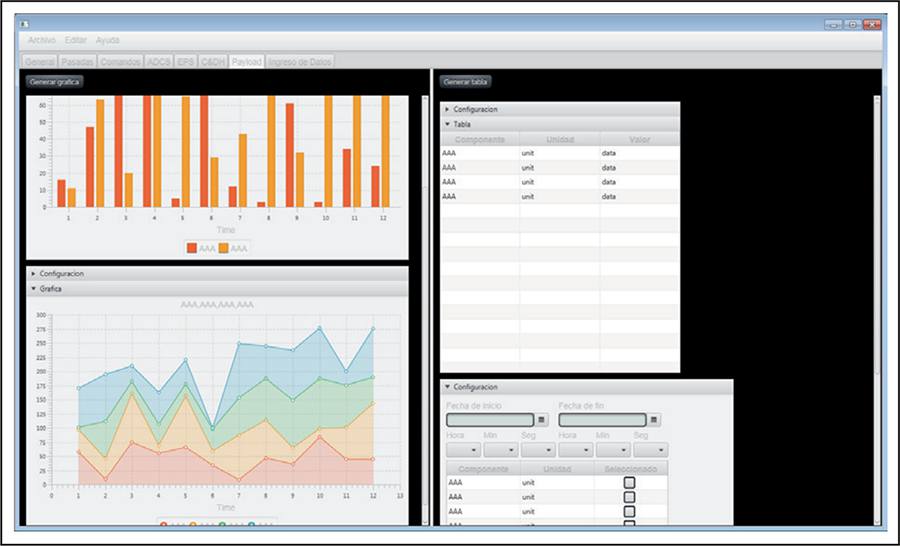Viewport: 900px width, 546px height.
Task: Open end Min dropdown
Action: [613, 450]
